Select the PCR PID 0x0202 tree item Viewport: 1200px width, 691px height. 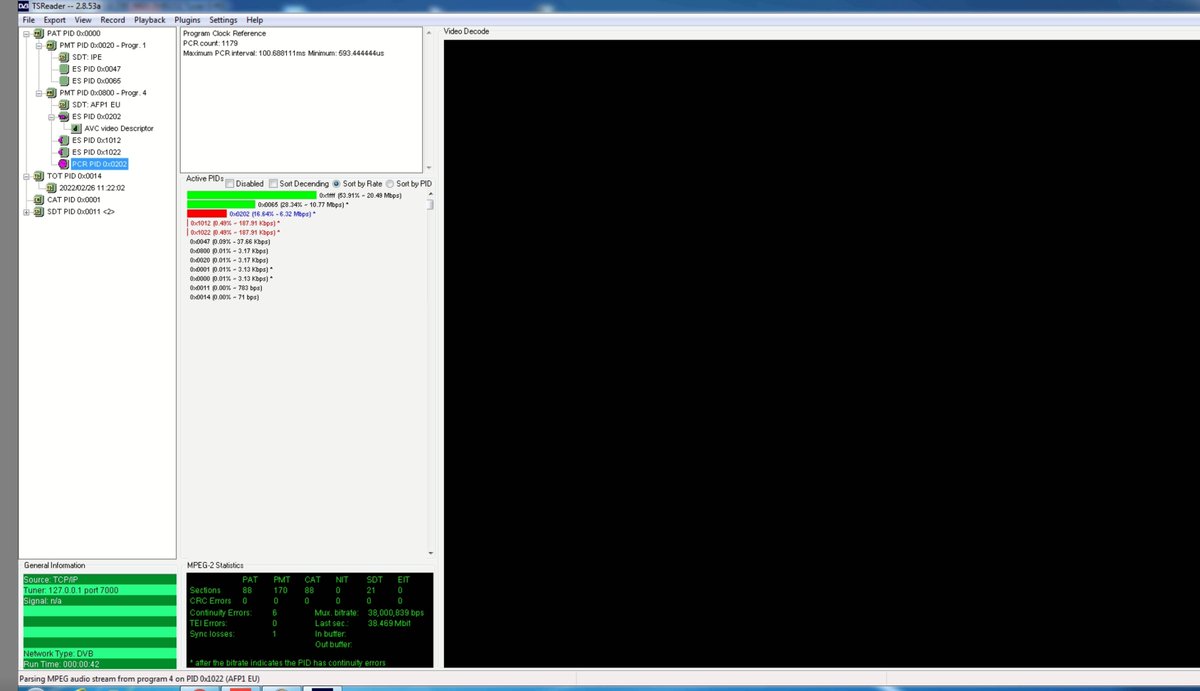pos(99,164)
